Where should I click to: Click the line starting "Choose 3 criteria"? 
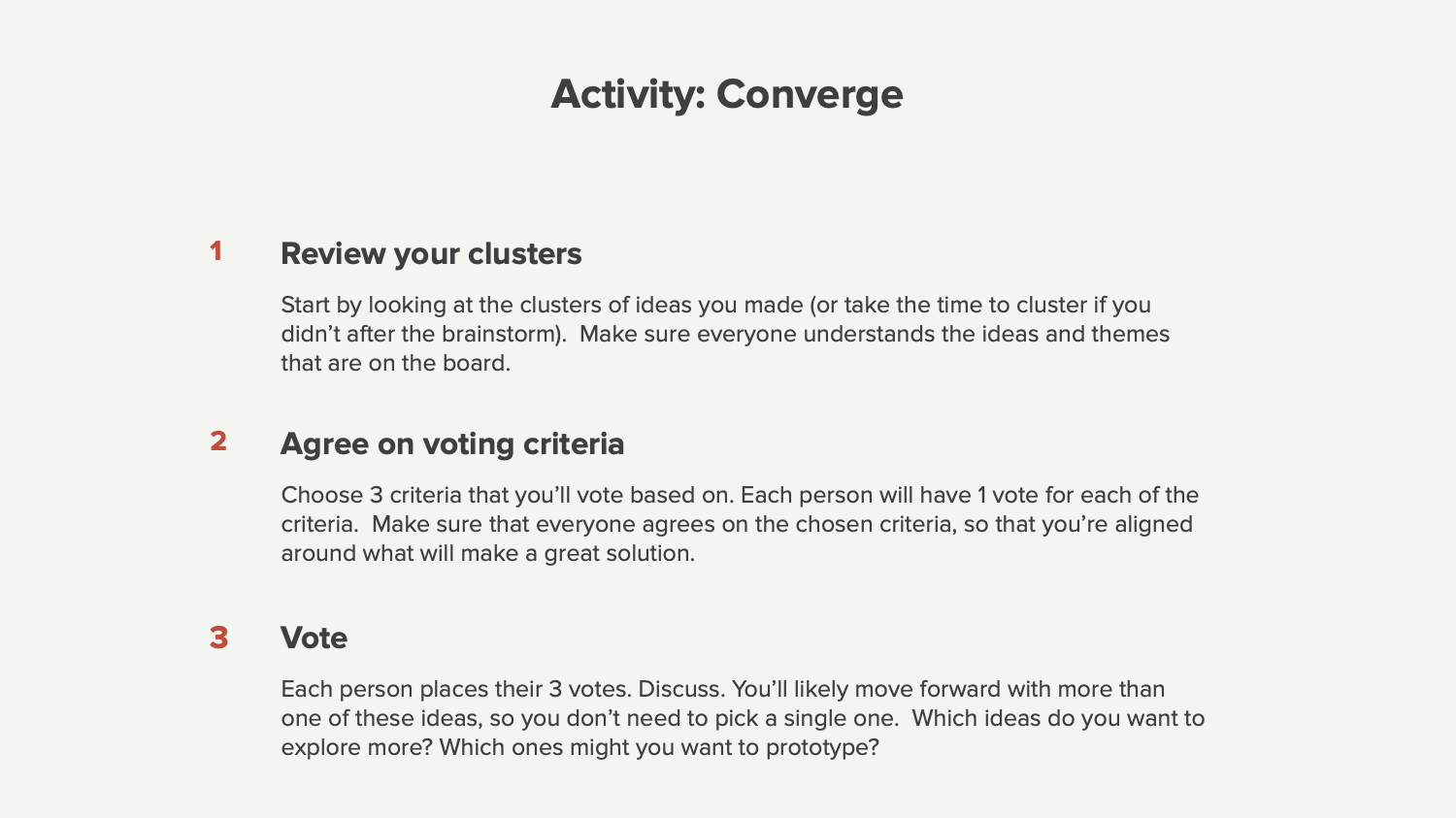tap(740, 495)
